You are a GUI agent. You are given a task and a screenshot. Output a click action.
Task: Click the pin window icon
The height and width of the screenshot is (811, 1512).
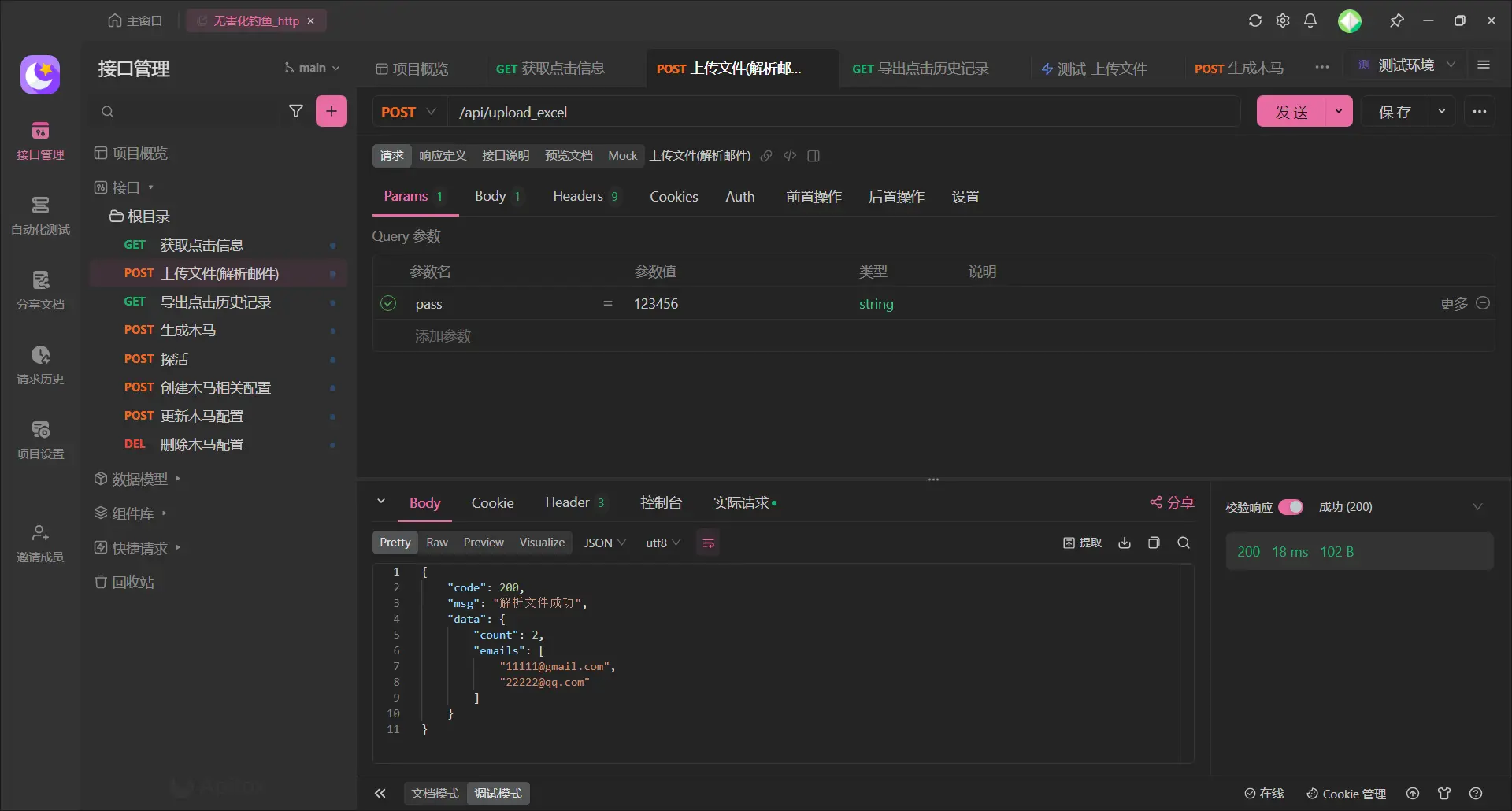[x=1397, y=20]
